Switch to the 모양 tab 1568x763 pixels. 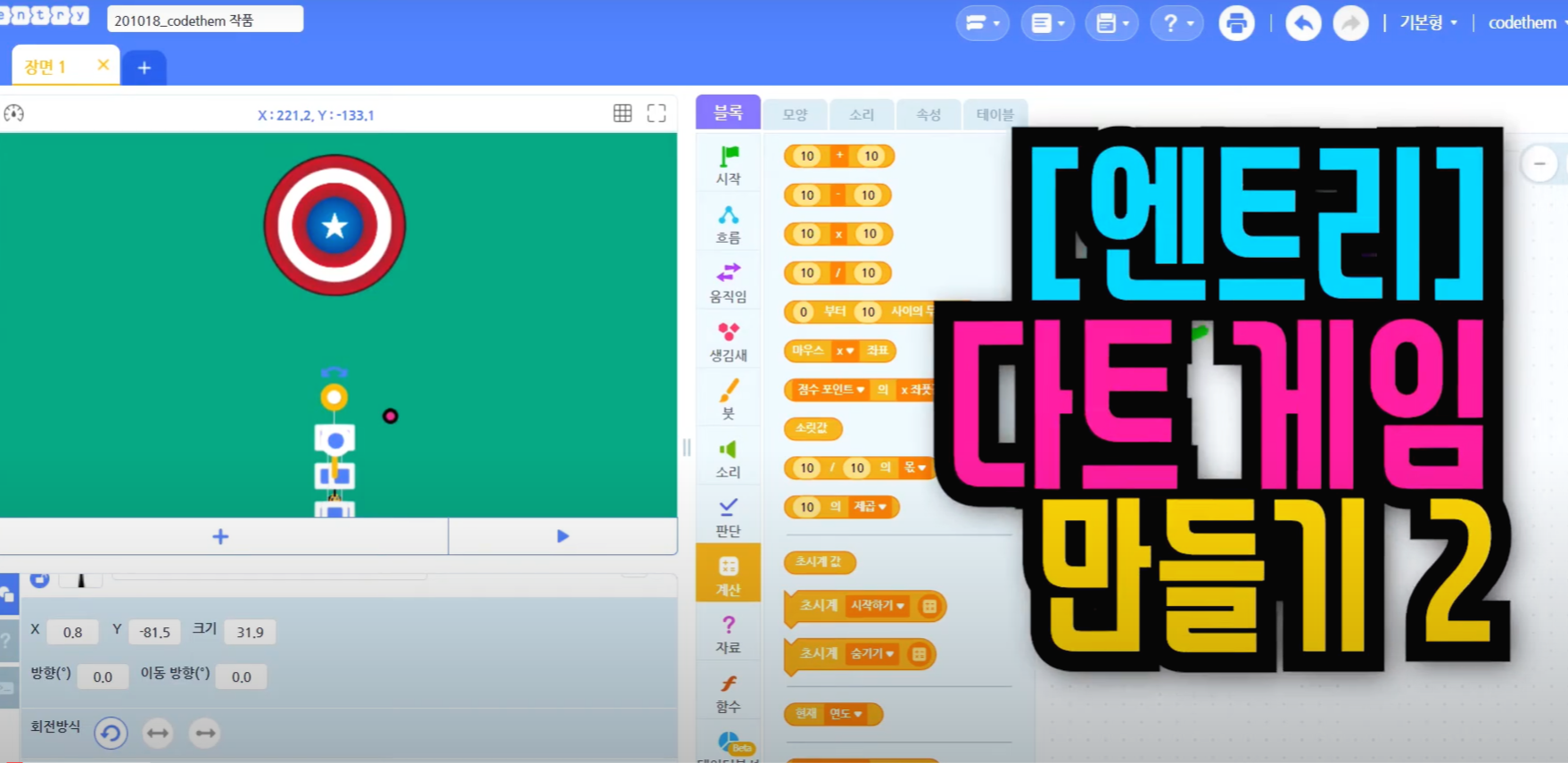click(795, 114)
